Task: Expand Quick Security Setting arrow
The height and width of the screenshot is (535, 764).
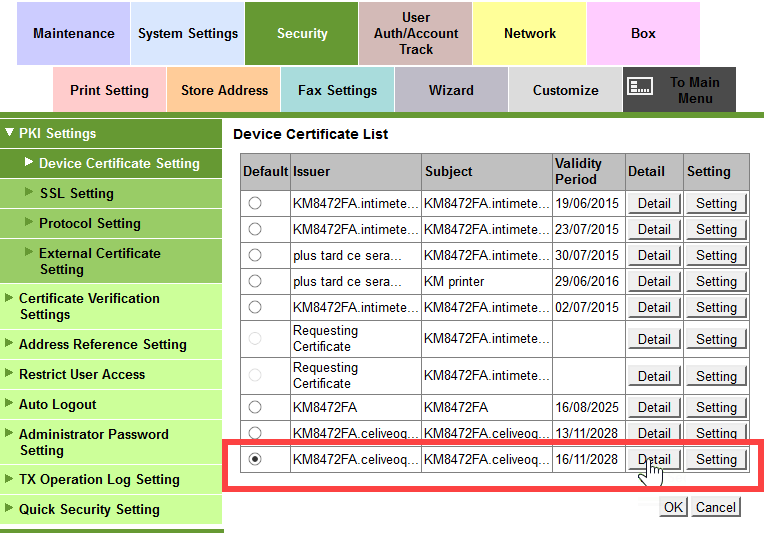Action: pyautogui.click(x=9, y=508)
